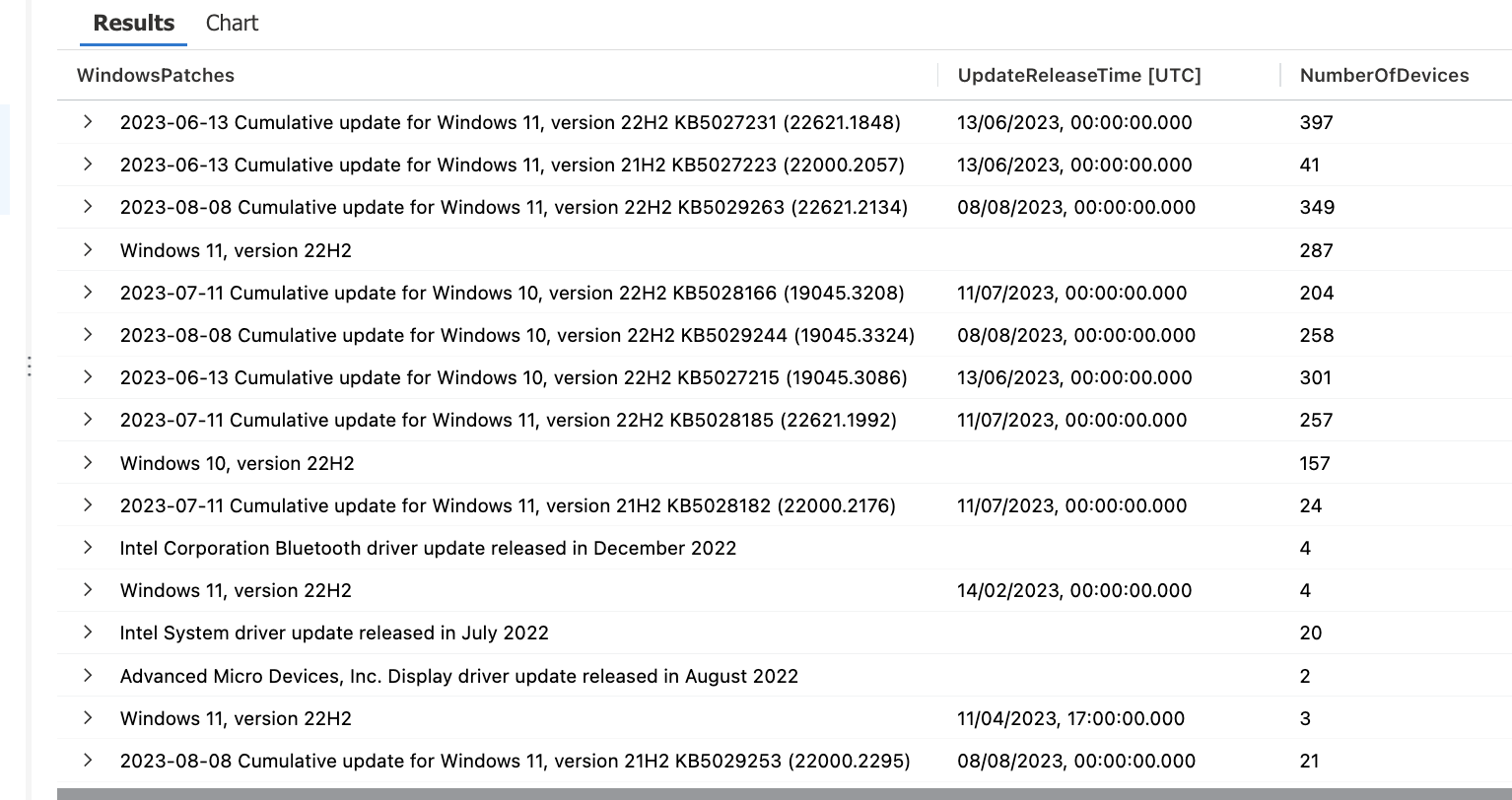The image size is (1512, 800).
Task: Expand the KB5029263 August cumulative update row
Action: (87, 207)
